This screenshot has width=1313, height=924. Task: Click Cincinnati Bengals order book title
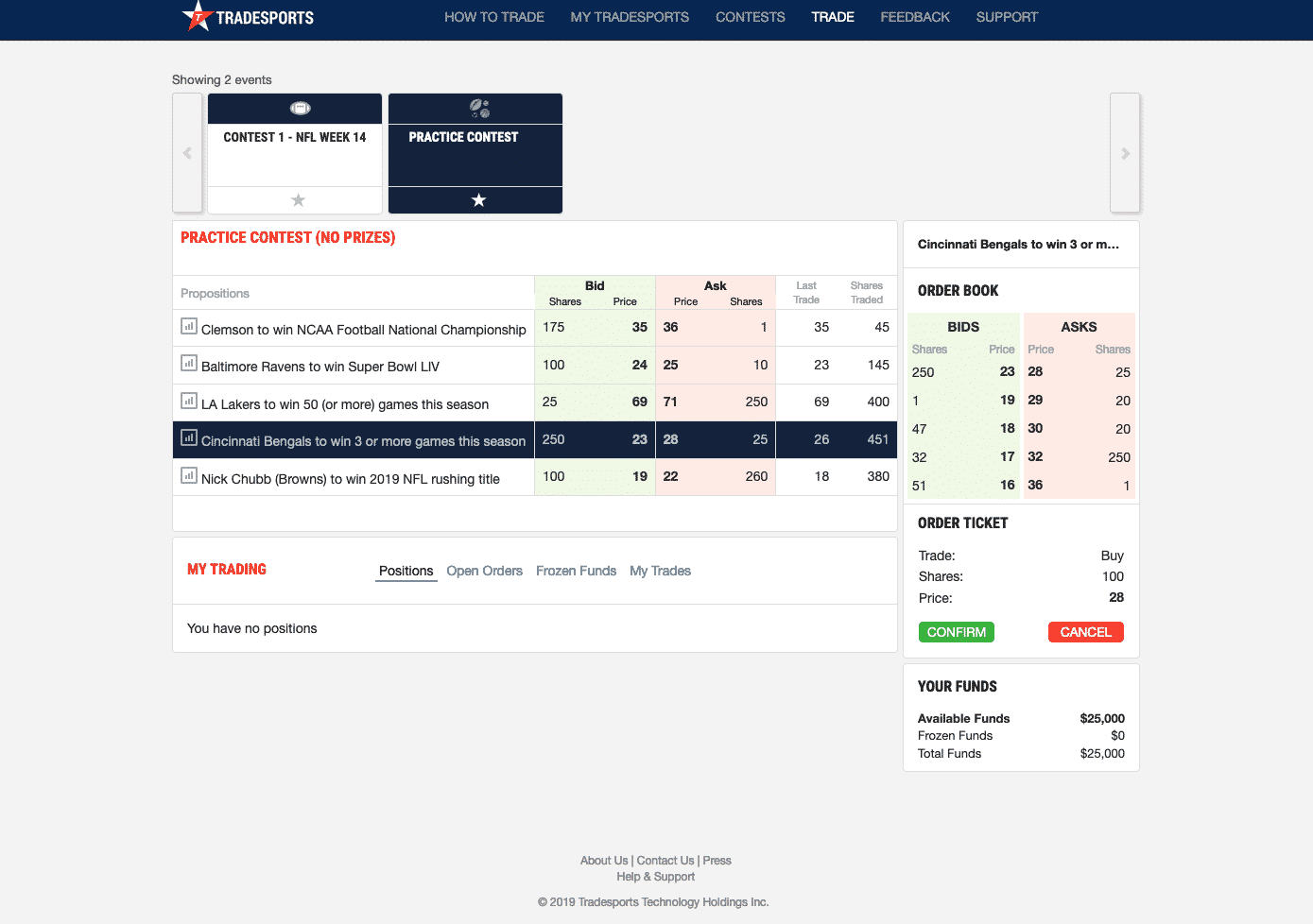pos(1018,244)
